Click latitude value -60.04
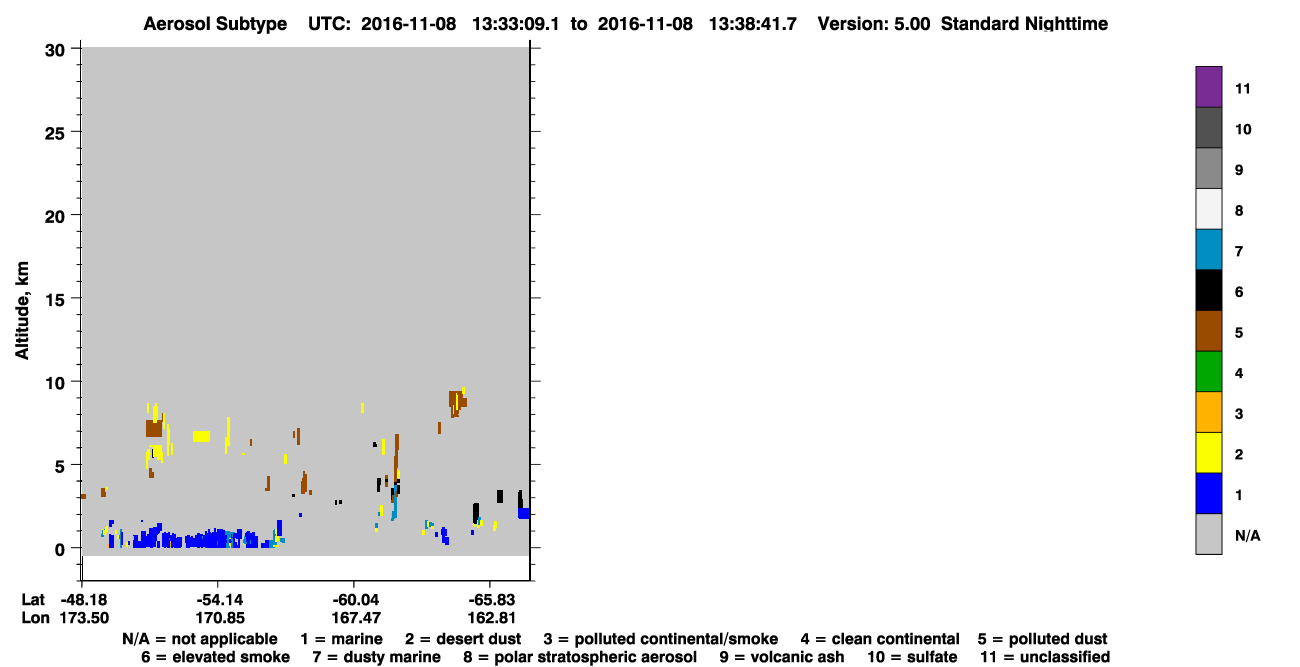This screenshot has height=667, width=1300. [x=354, y=599]
